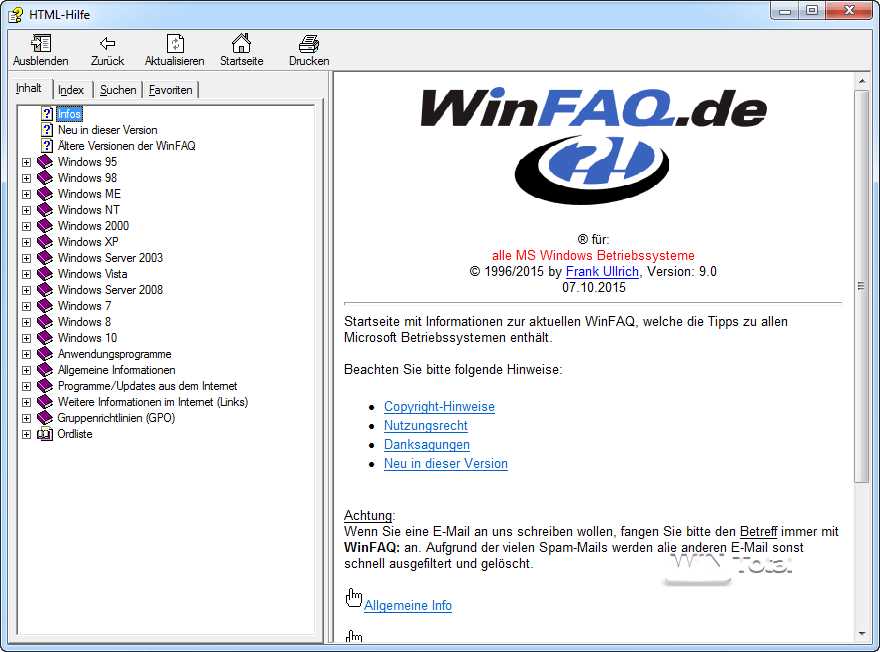Open the Suchen tab
880x652 pixels.
(x=118, y=90)
